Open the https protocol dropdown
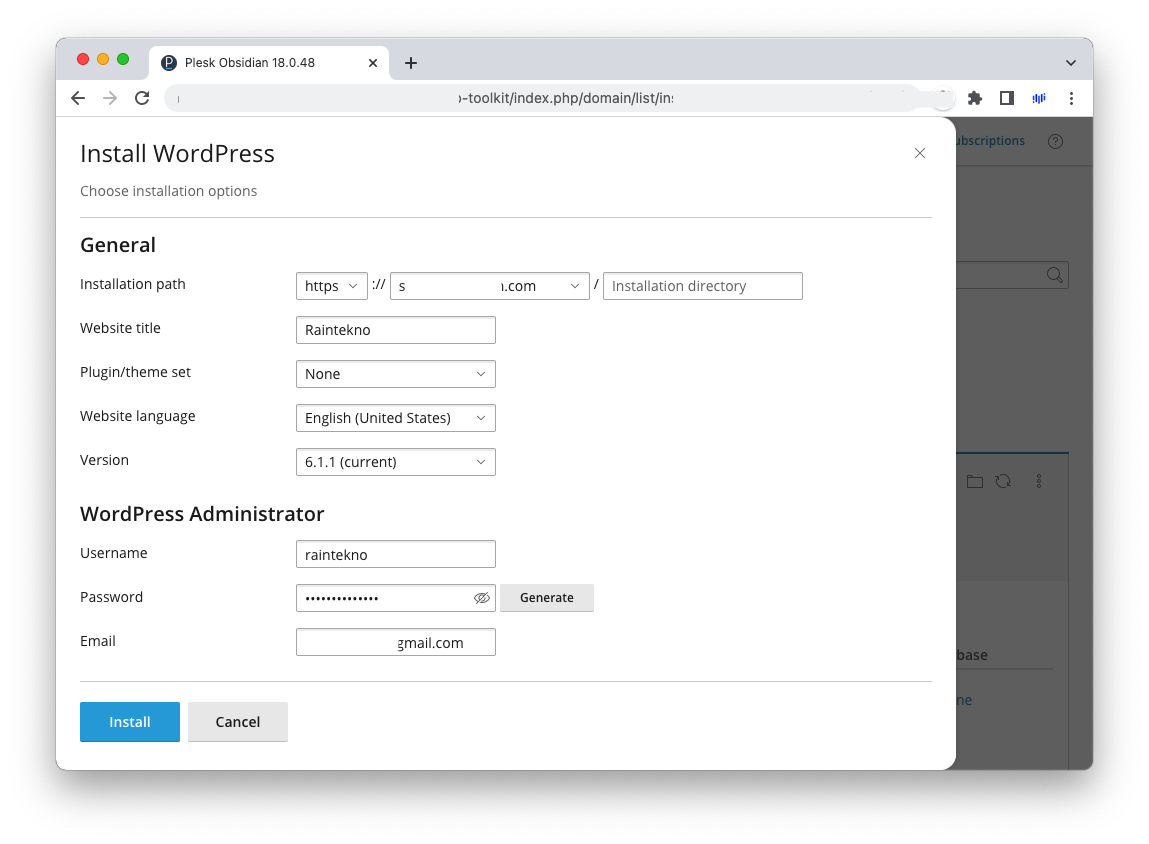Screen dimensions: 1149x844 (x=332, y=286)
